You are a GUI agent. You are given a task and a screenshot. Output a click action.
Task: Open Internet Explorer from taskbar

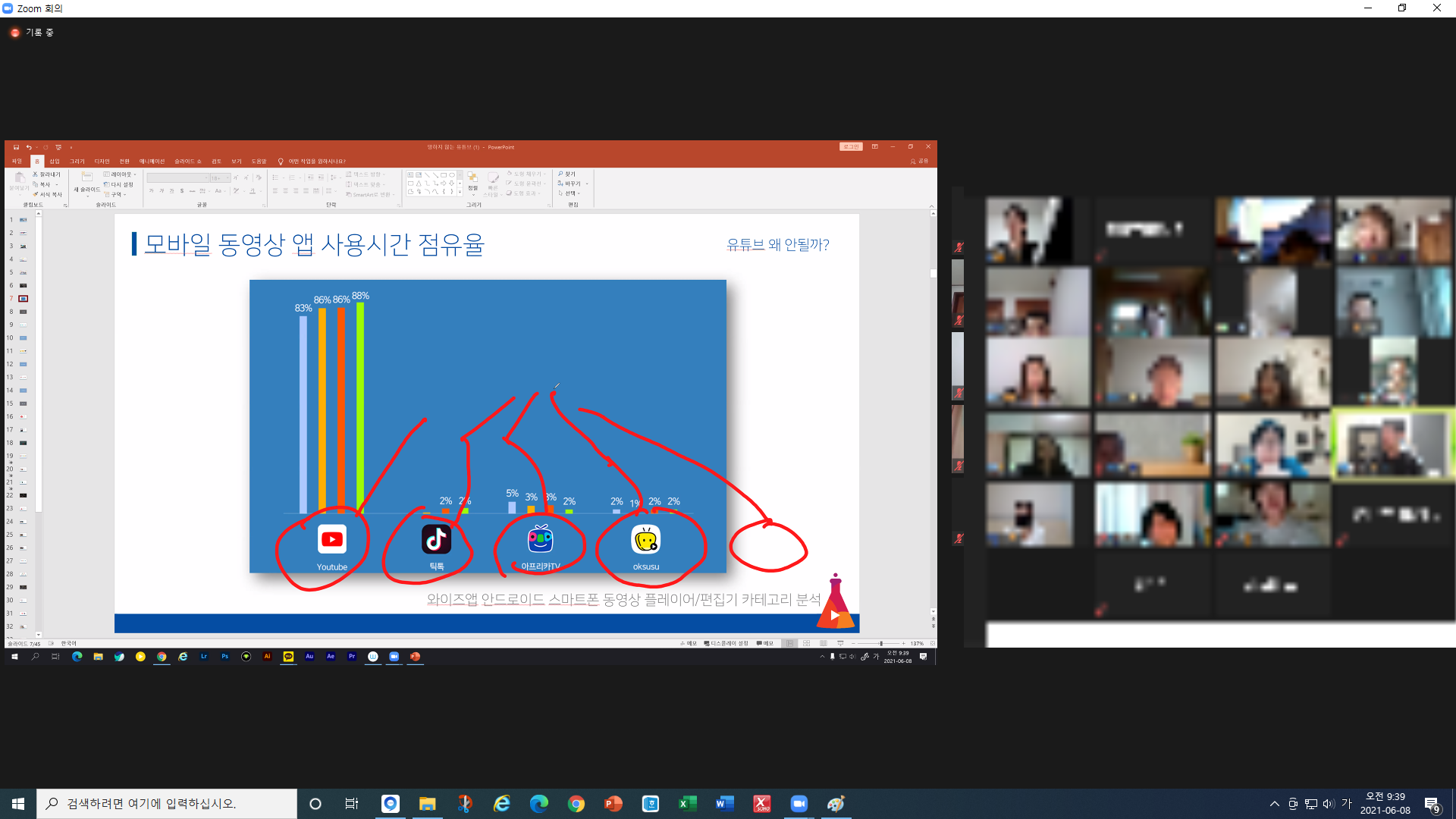502,804
